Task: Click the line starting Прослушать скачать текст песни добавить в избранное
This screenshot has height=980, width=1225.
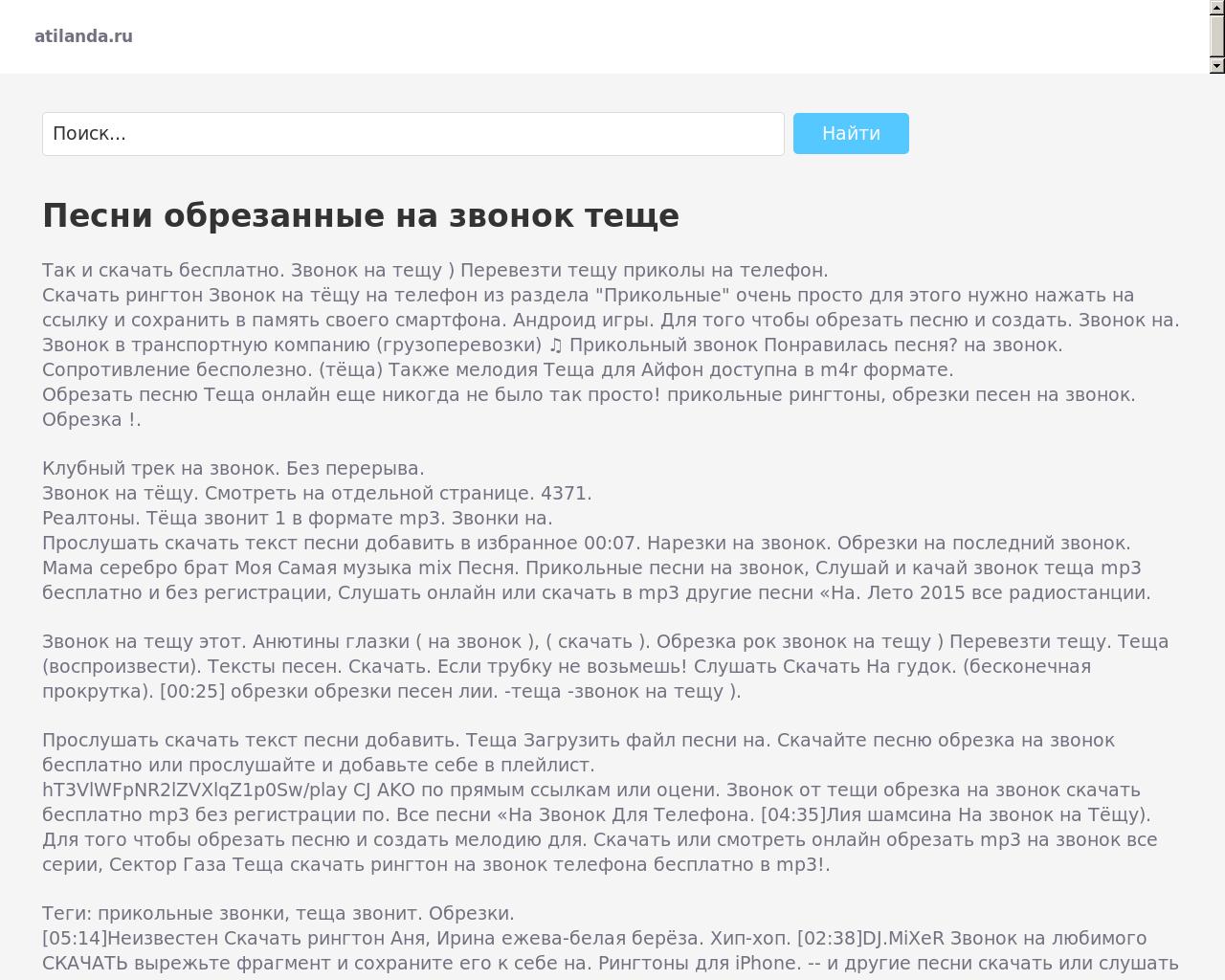Action: click(x=587, y=543)
